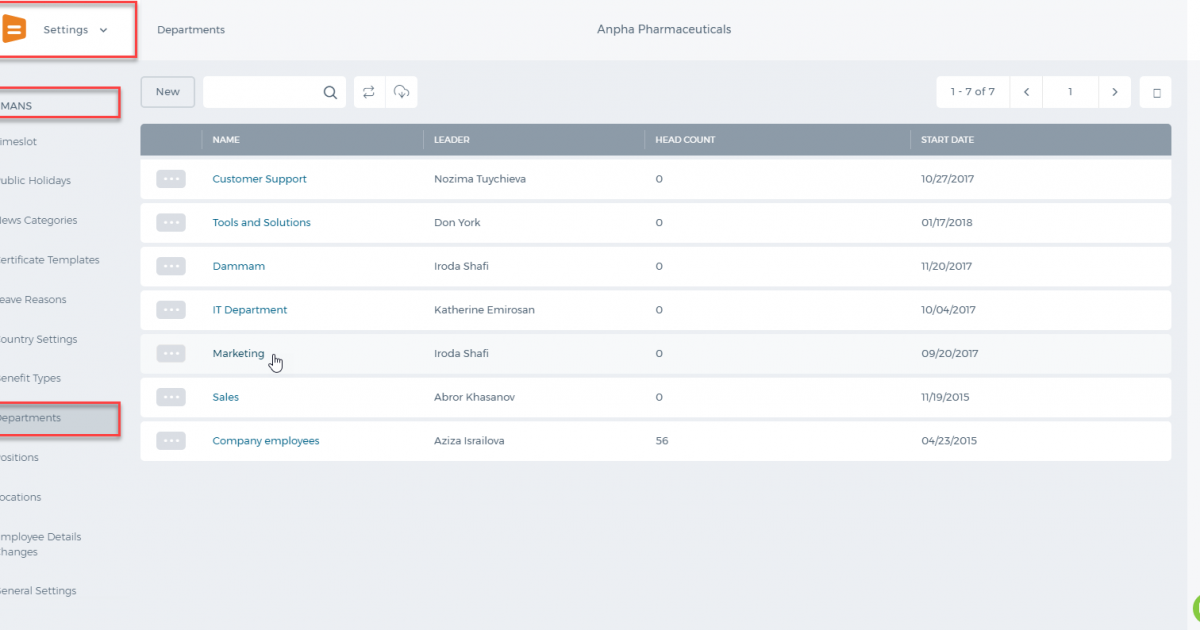The width and height of the screenshot is (1200, 630).
Task: Go to next page arrow
Action: [x=1115, y=92]
